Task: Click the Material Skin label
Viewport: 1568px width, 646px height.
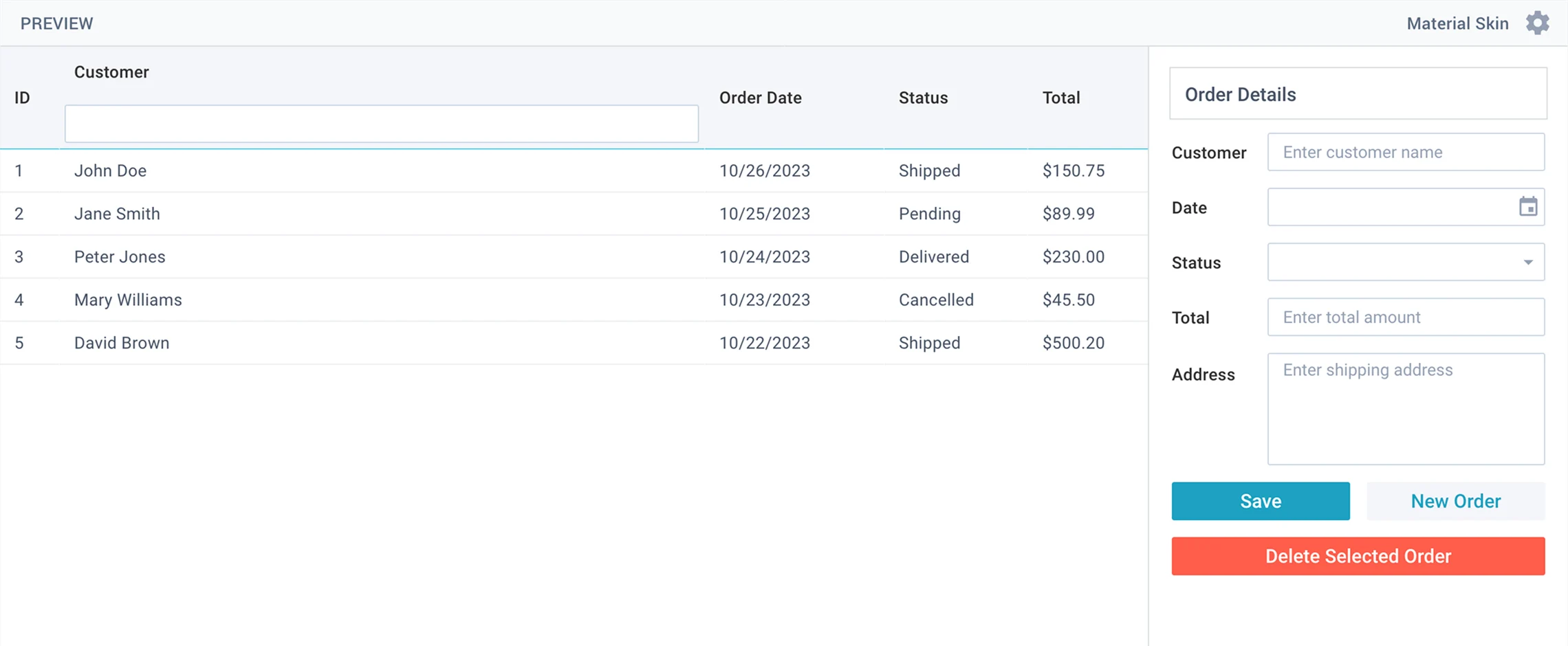Action: (1457, 23)
